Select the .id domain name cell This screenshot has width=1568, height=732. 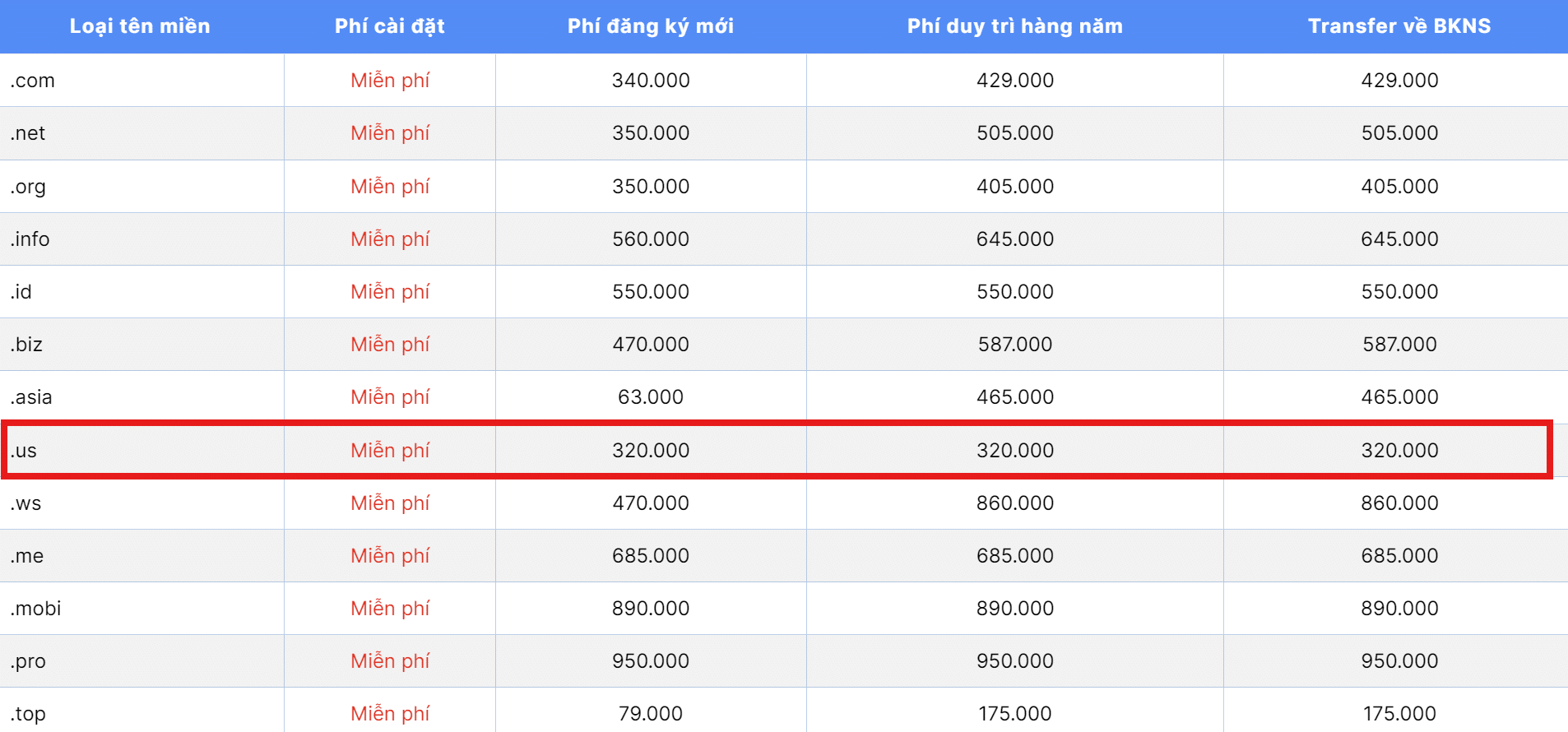point(21,292)
